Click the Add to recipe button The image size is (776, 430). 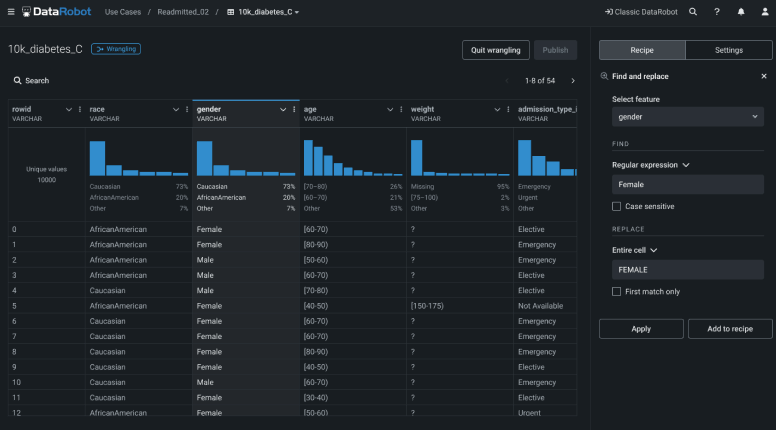tap(729, 328)
